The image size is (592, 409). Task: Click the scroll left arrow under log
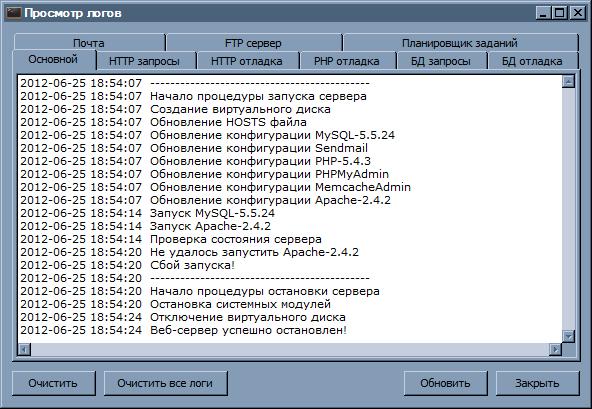click(x=24, y=350)
